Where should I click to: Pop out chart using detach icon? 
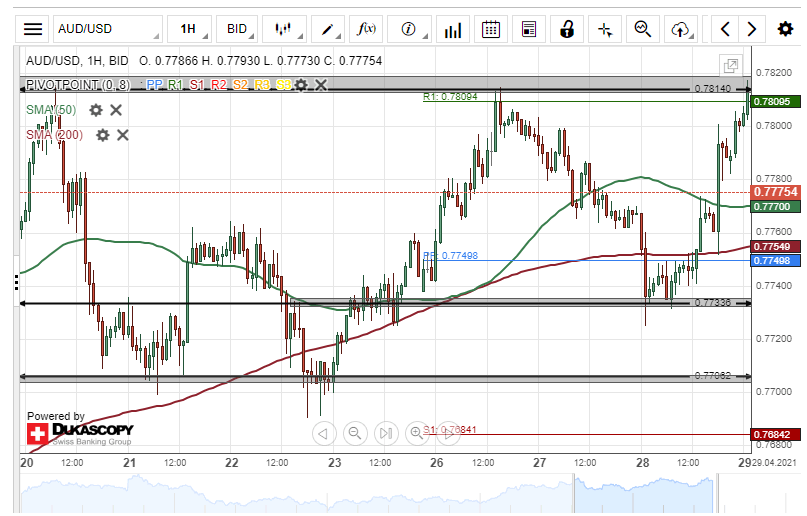coord(731,62)
